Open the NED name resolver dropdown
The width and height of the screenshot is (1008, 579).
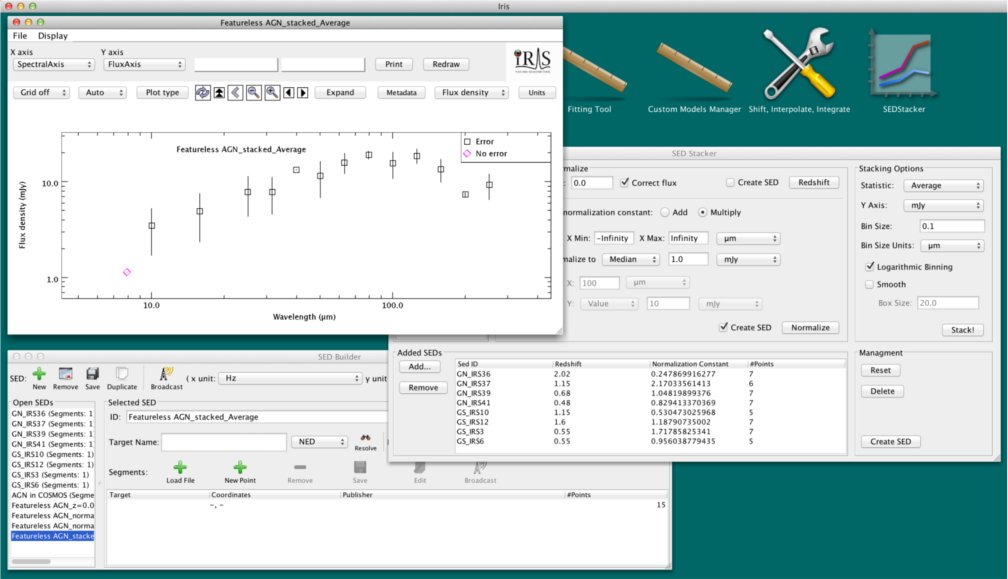click(320, 441)
